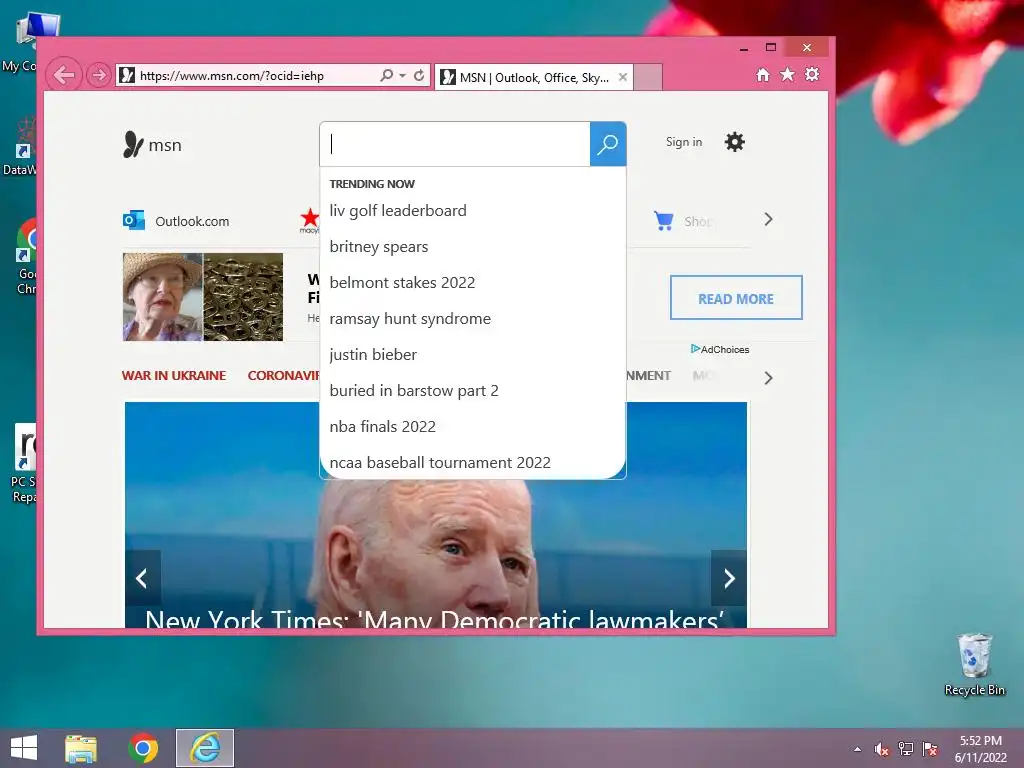Pick 'buried in barstow part 2' suggestion
This screenshot has height=768, width=1024.
pyautogui.click(x=414, y=391)
